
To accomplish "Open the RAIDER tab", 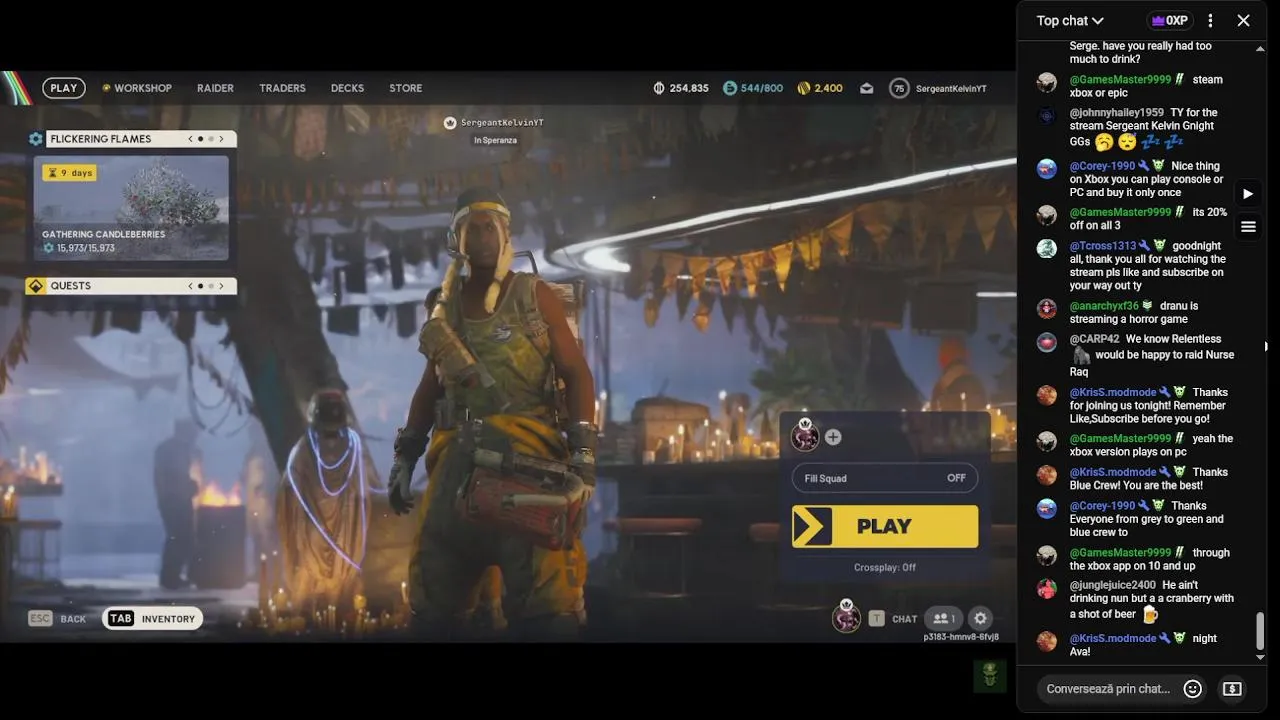I will (x=215, y=88).
